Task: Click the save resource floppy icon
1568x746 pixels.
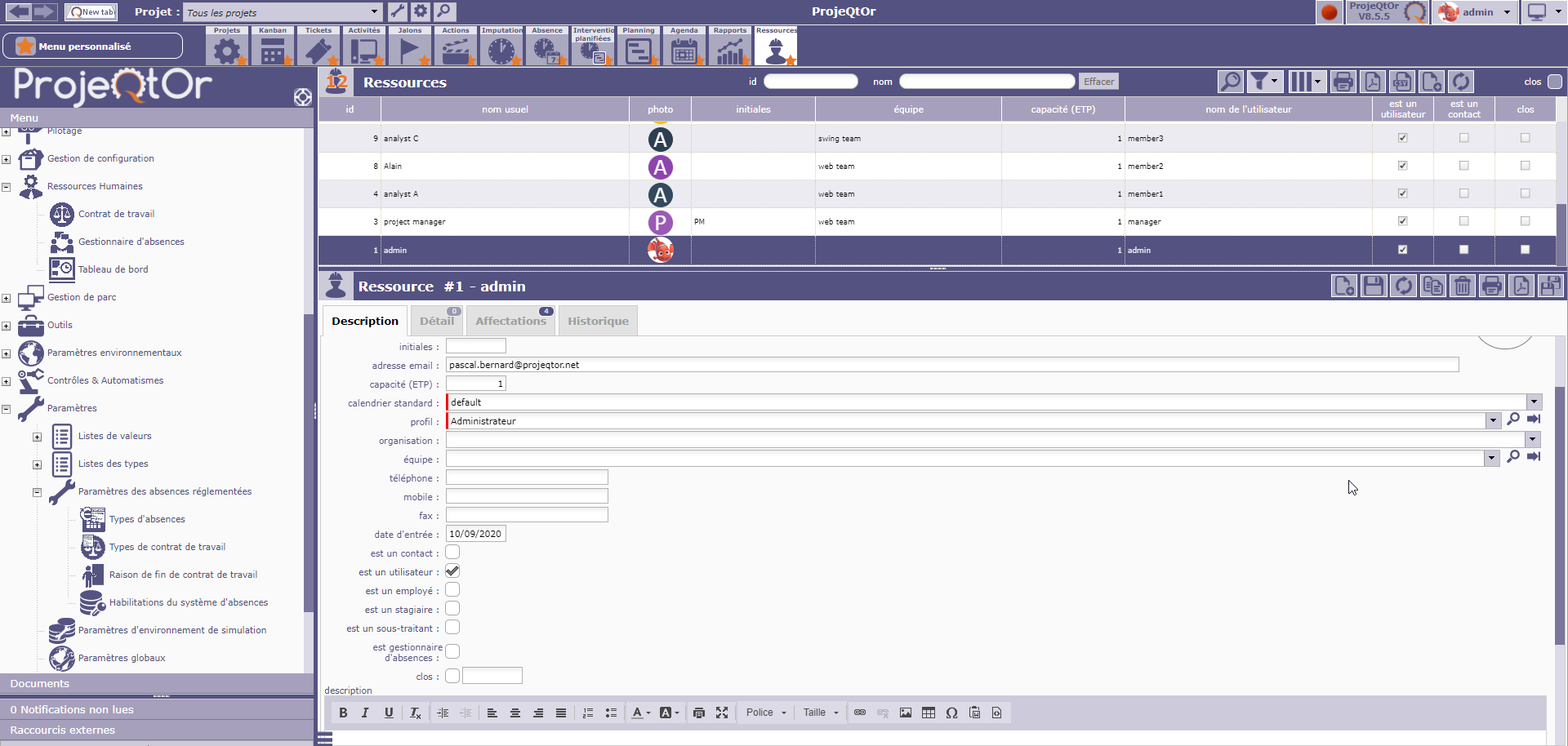Action: 1374,286
